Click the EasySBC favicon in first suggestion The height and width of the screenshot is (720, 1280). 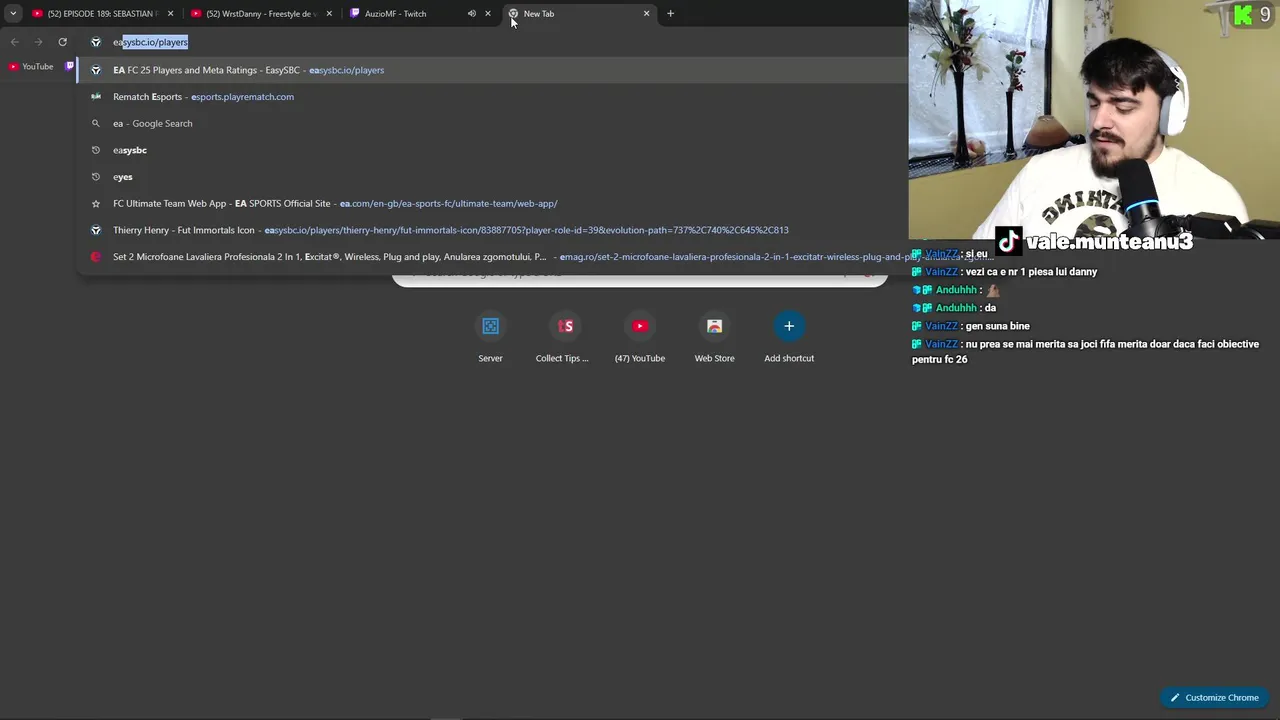(x=96, y=70)
